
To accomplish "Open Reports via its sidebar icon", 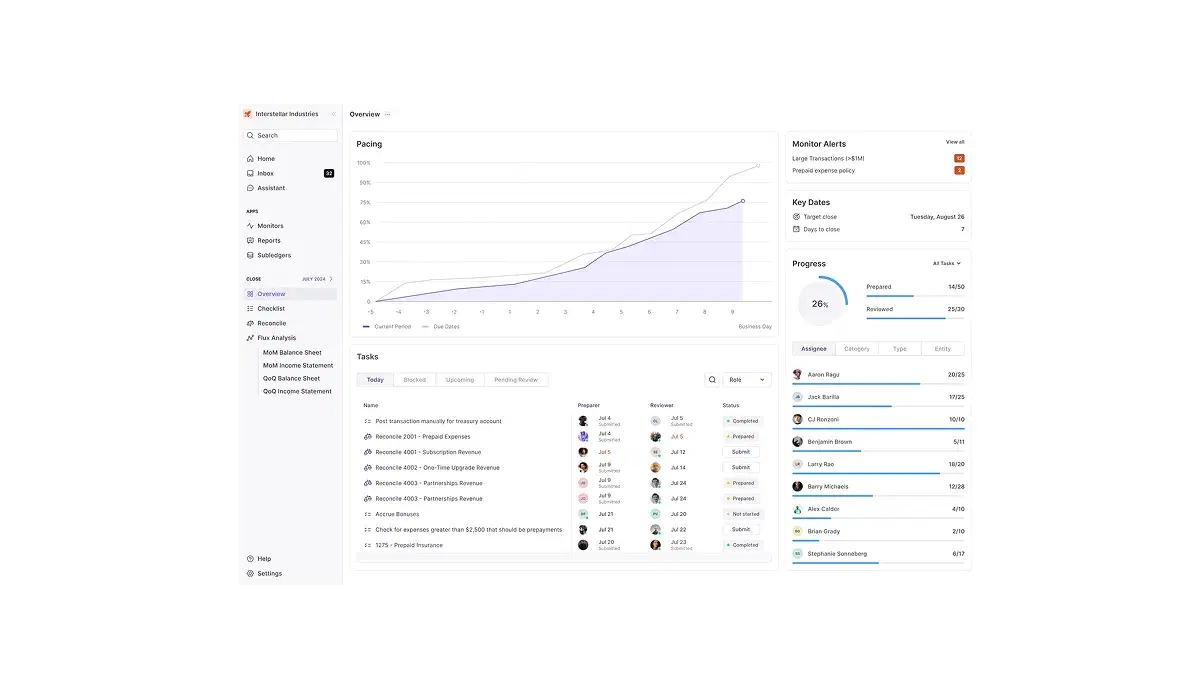I will click(x=250, y=241).
